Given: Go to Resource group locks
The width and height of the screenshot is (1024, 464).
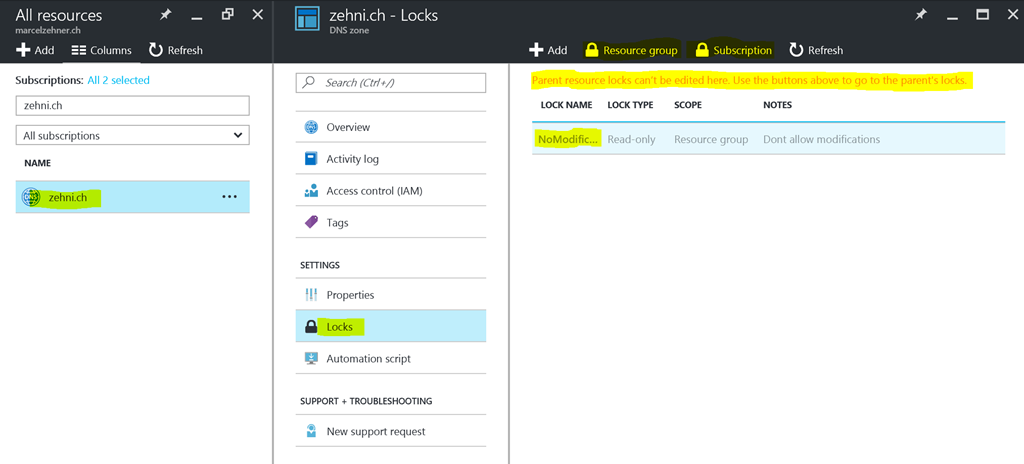Looking at the screenshot, I should [x=631, y=50].
